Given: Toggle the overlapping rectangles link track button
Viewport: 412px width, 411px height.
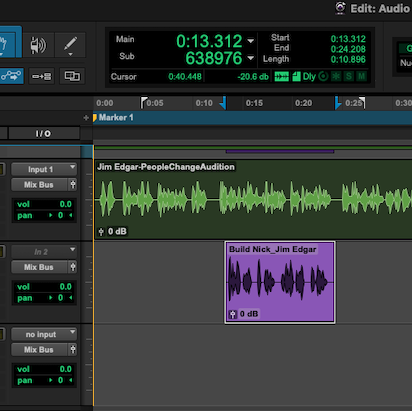Looking at the screenshot, I should 72,76.
